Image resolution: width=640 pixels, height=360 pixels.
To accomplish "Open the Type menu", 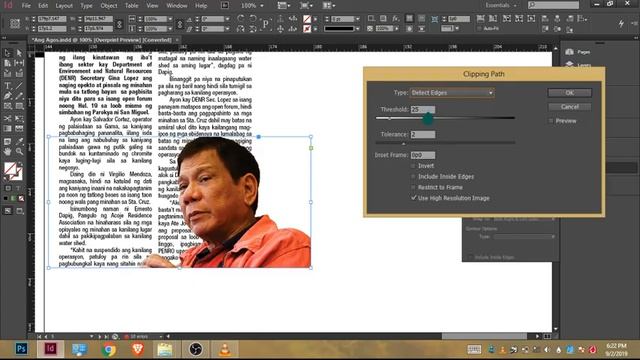I will click(86, 6).
